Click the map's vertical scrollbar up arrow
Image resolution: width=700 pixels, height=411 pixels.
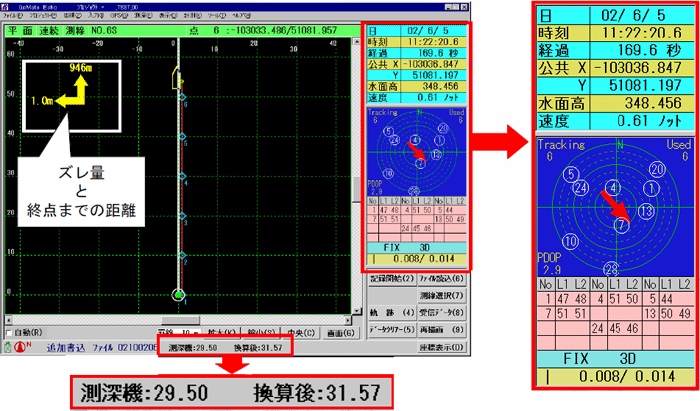click(x=356, y=42)
